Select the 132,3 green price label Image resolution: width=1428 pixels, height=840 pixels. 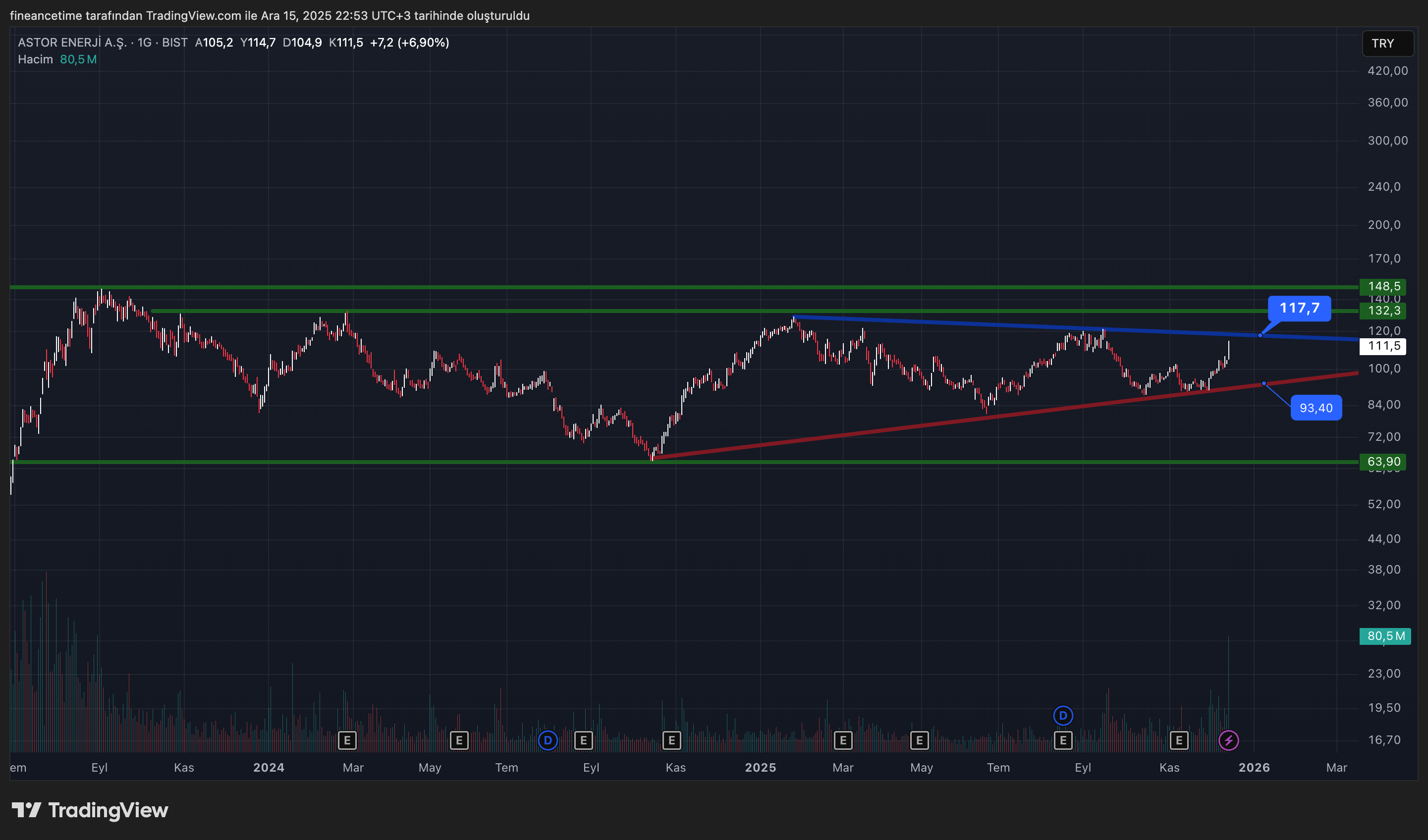point(1383,311)
